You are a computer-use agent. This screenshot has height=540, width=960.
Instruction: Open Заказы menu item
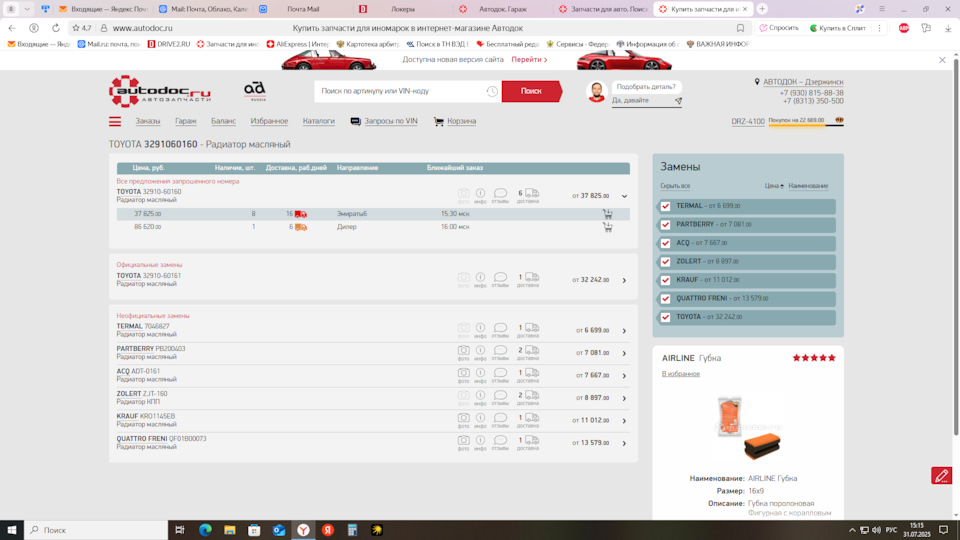pyautogui.click(x=148, y=121)
